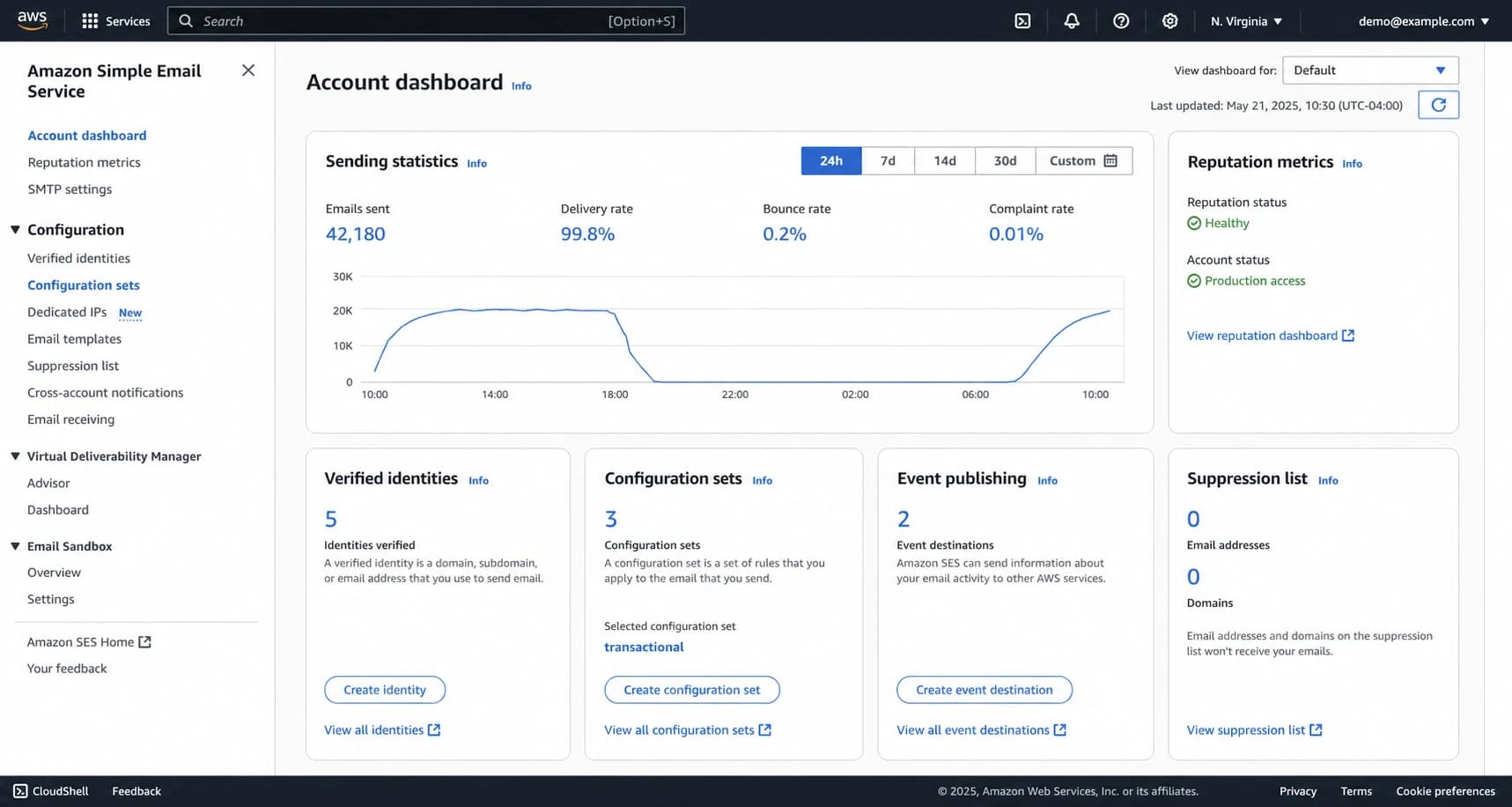Viewport: 1512px width, 807px height.
Task: Refresh the dashboard data
Action: coord(1438,105)
